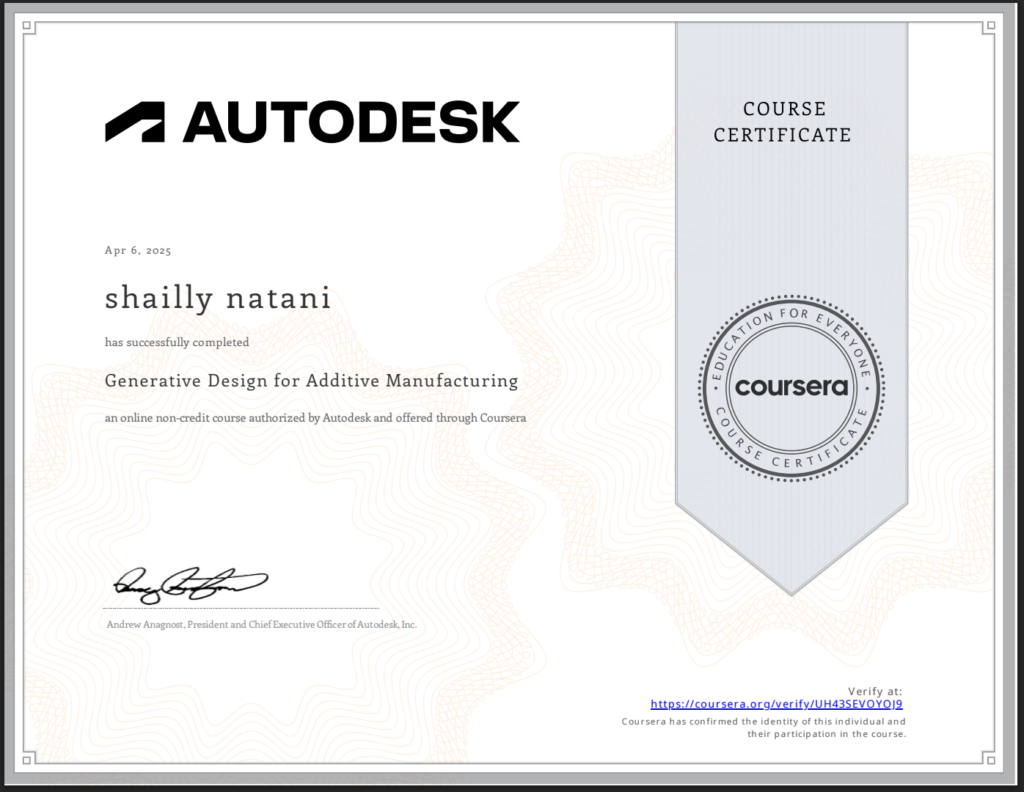
Task: Click the Coursera identity confirmation note
Action: click(x=763, y=727)
